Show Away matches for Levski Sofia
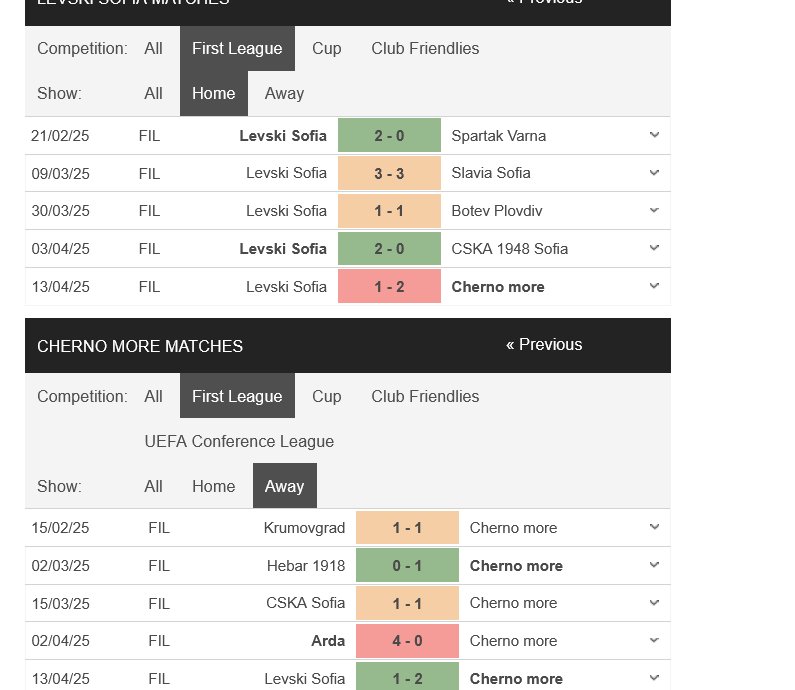This screenshot has height=690, width=795. [284, 94]
